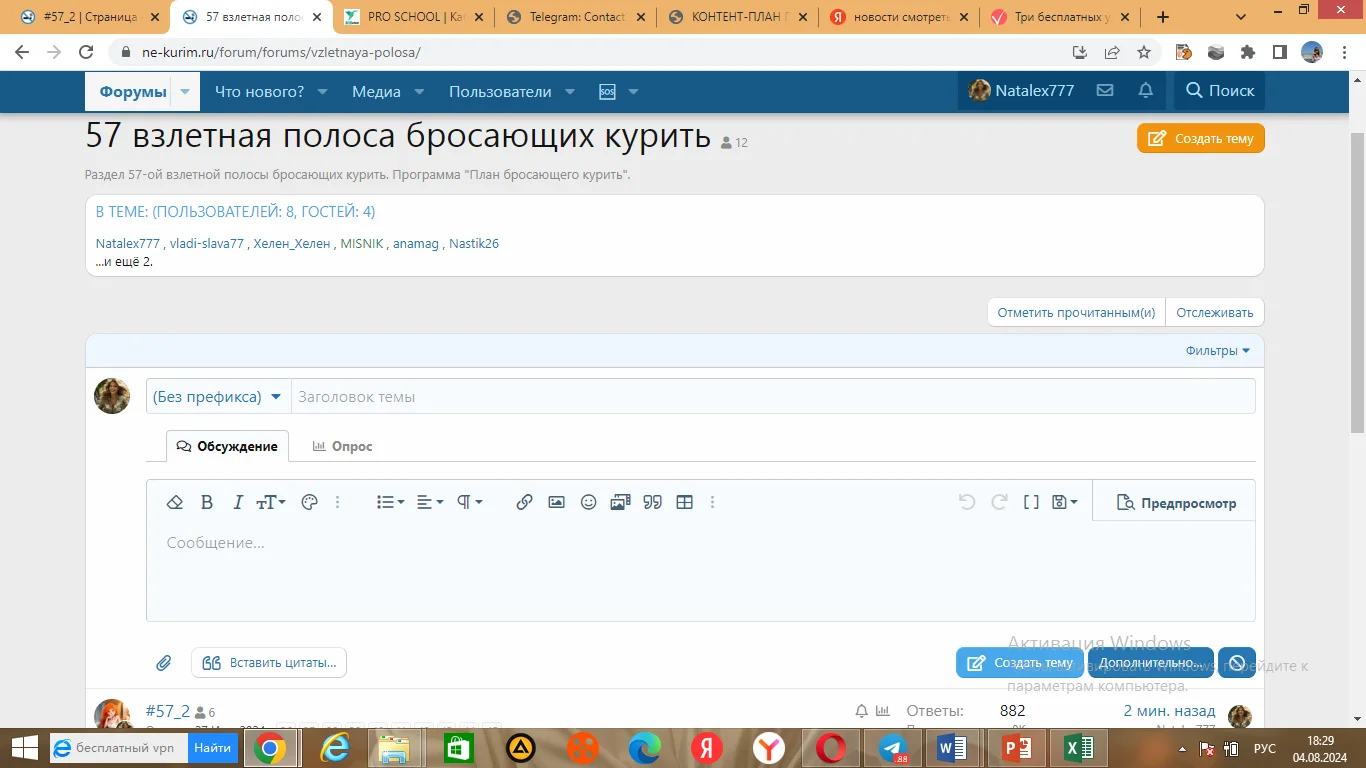Open the Фильтры dropdown
1366x768 pixels.
pyautogui.click(x=1217, y=350)
